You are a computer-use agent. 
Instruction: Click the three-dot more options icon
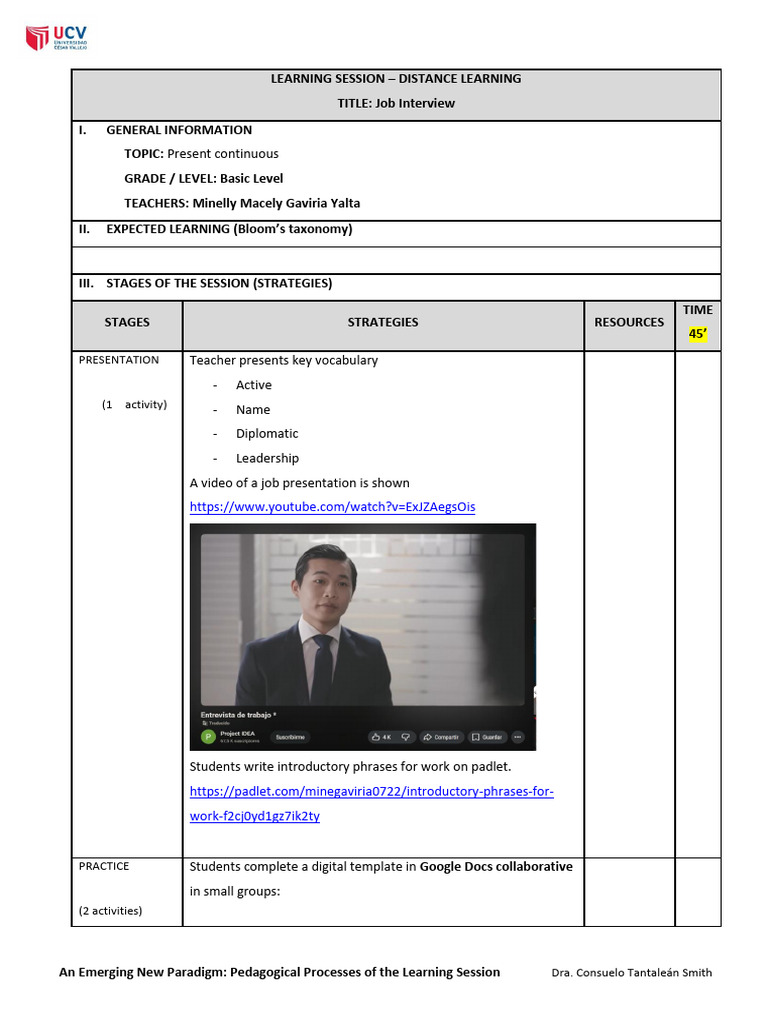coord(518,737)
